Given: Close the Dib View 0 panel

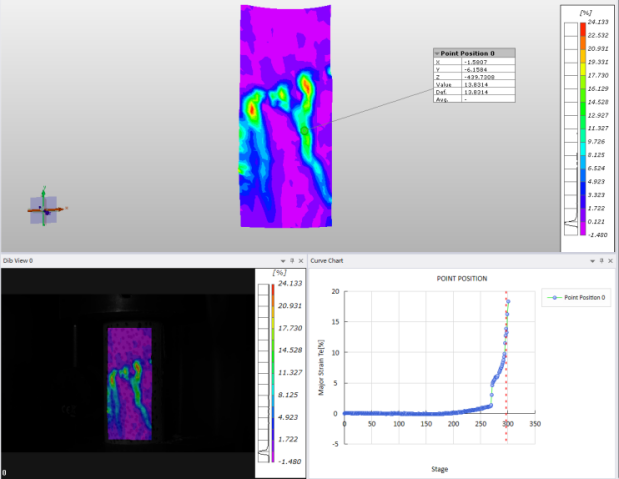Looking at the screenshot, I should point(301,260).
